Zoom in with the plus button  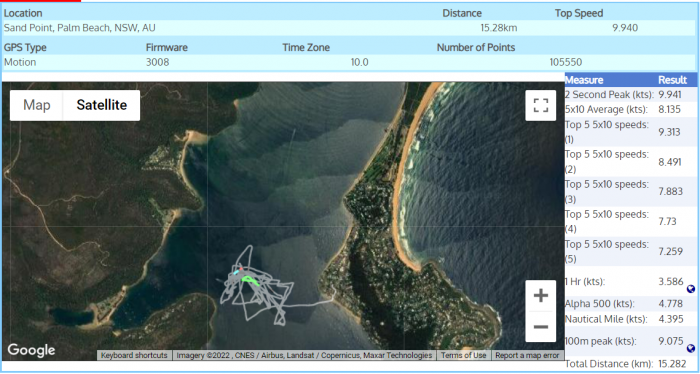coord(541,295)
